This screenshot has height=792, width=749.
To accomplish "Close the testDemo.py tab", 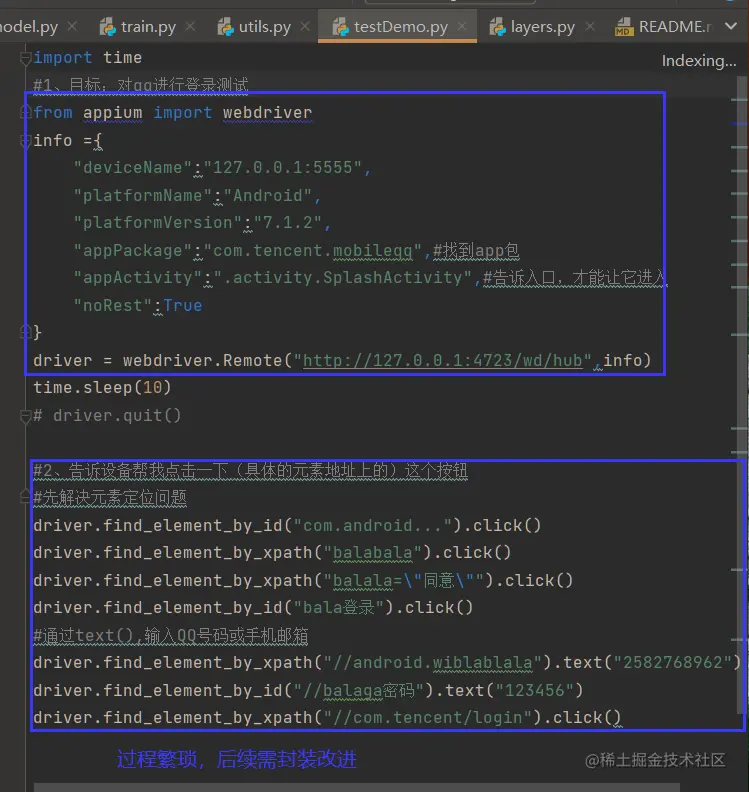I will coord(462,26).
